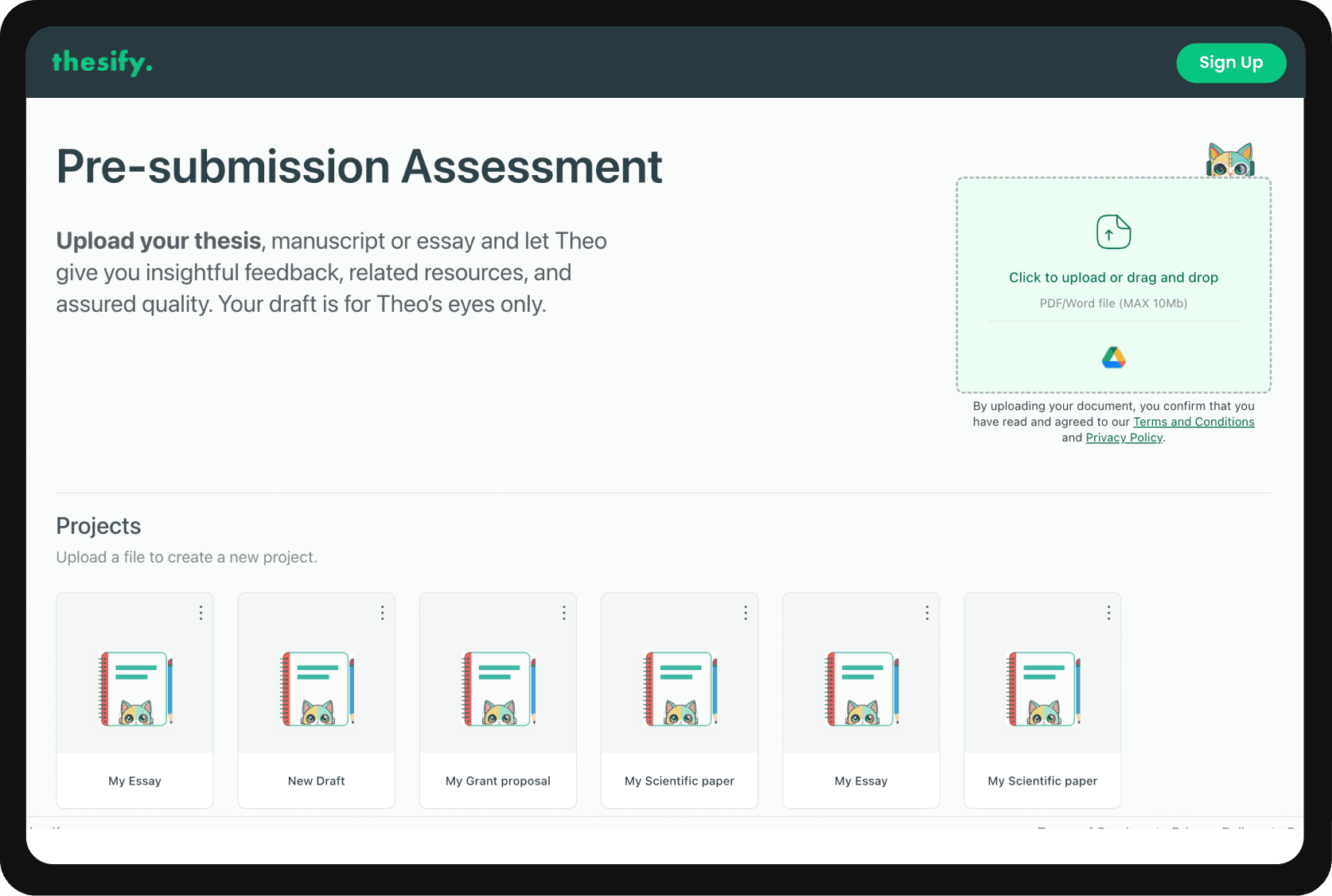The height and width of the screenshot is (896, 1332).
Task: Open the Privacy Policy link
Action: coord(1124,437)
